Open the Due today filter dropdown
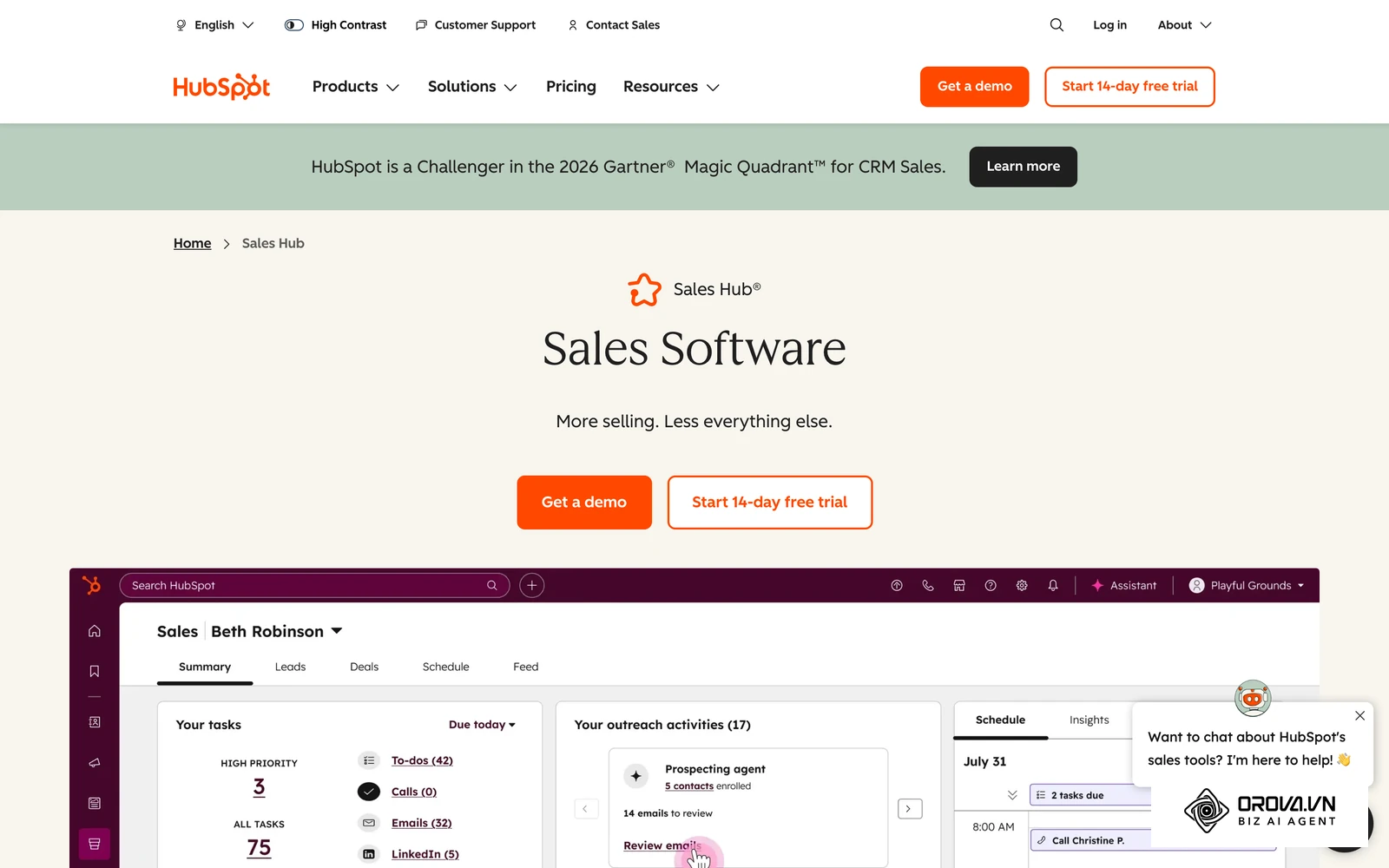The width and height of the screenshot is (1389, 868). (x=482, y=725)
